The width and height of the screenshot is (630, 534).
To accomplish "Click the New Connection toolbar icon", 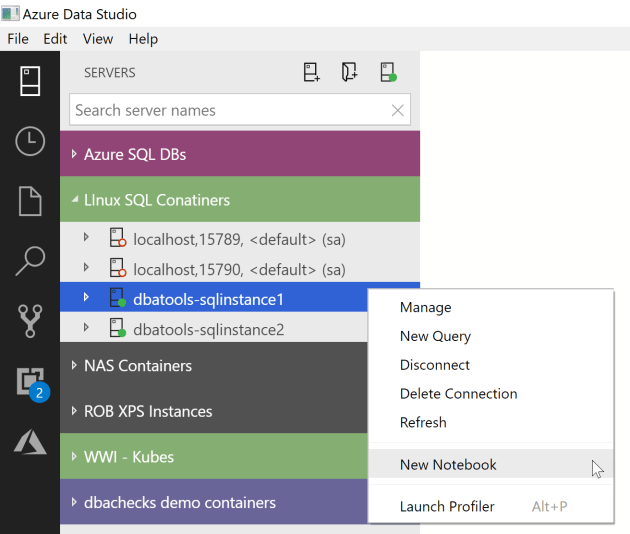I will pyautogui.click(x=312, y=72).
